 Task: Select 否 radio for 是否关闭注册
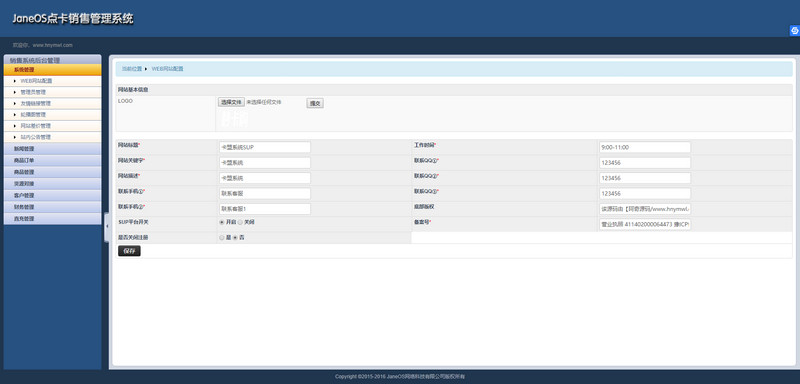[x=235, y=238]
